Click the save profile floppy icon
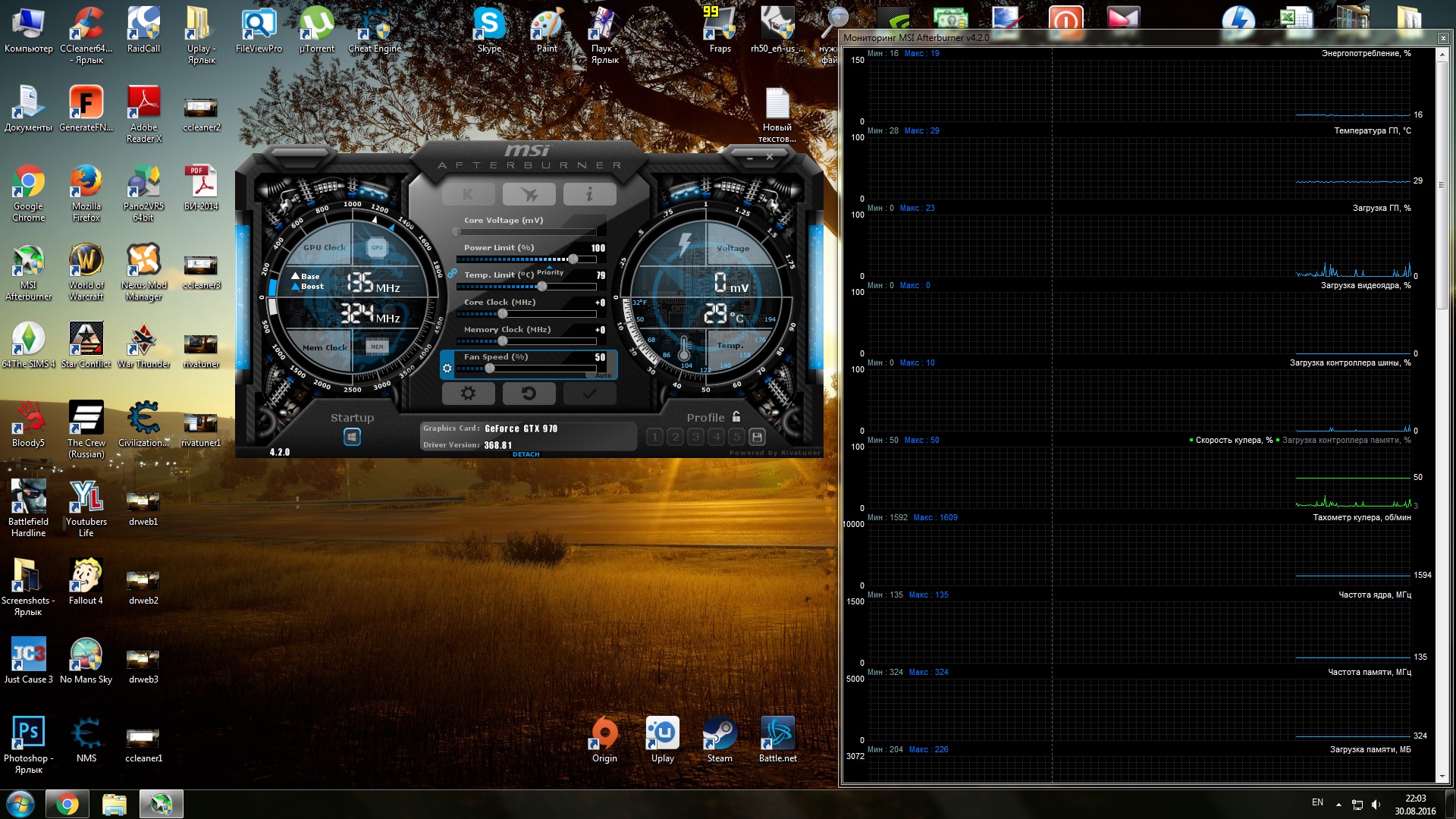Viewport: 1456px width, 819px height. 756,437
